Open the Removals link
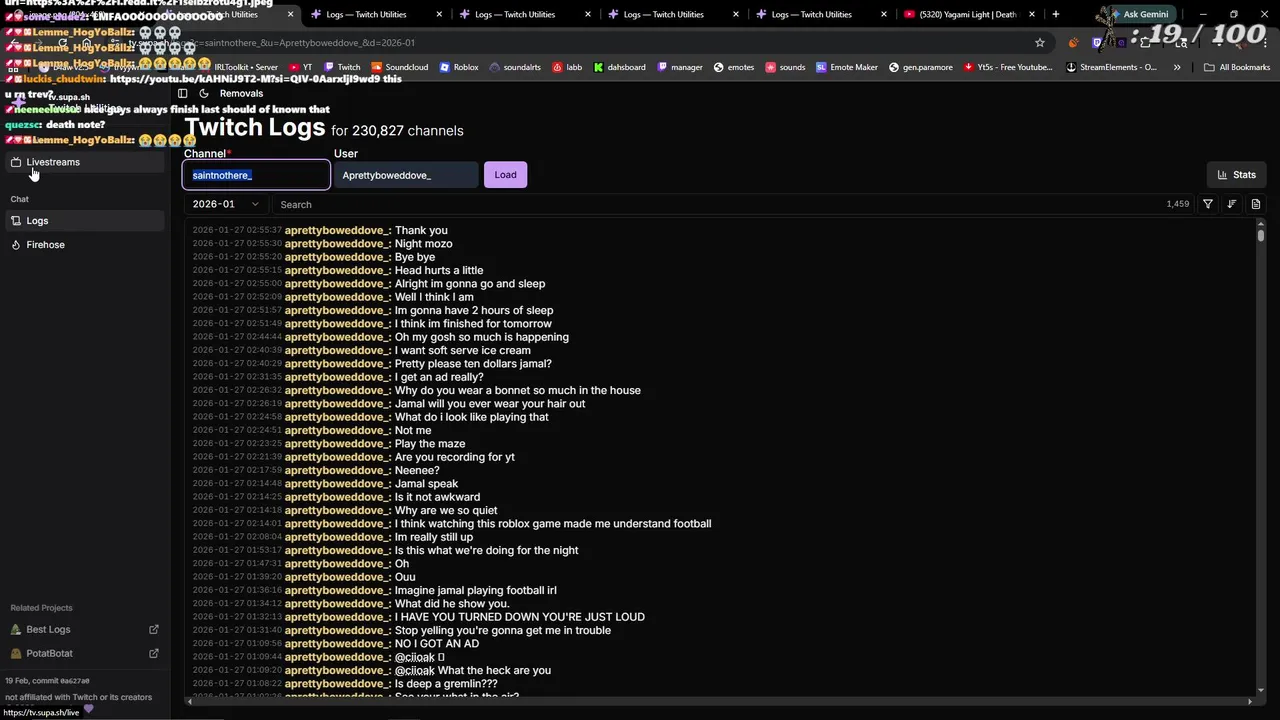The width and height of the screenshot is (1280, 720). click(241, 93)
